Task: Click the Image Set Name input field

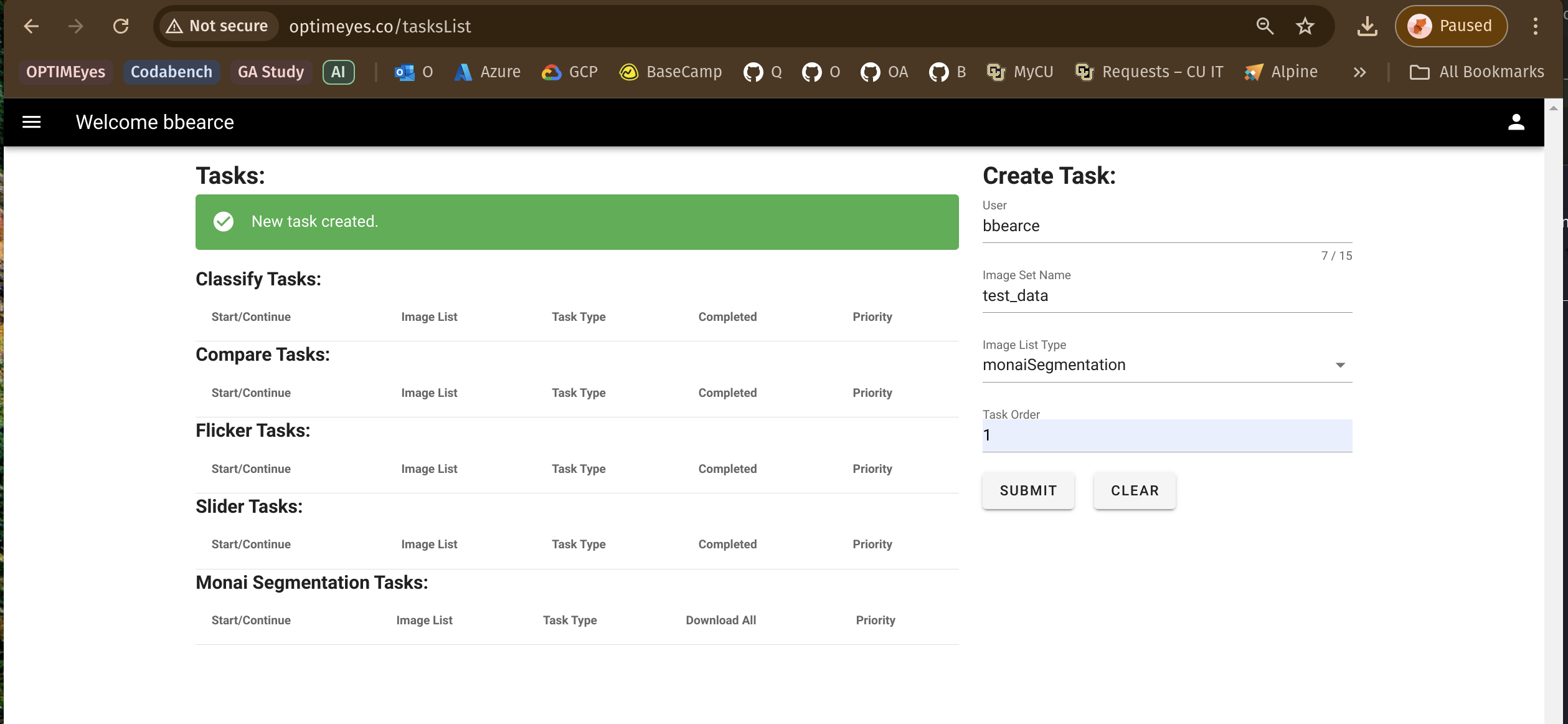Action: coord(1167,296)
